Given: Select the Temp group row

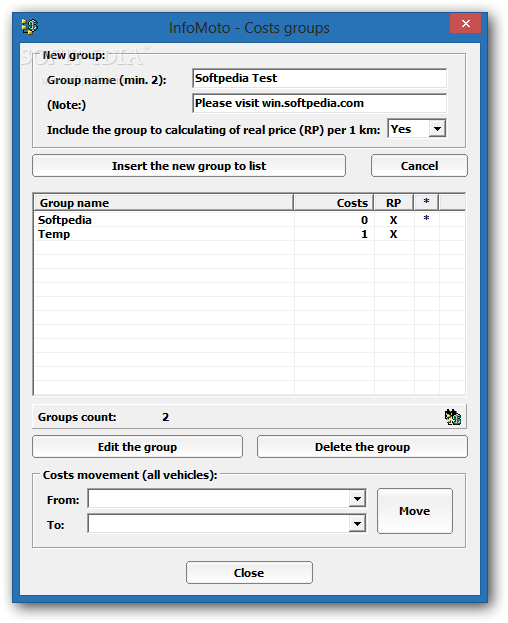Looking at the screenshot, I should (x=249, y=234).
